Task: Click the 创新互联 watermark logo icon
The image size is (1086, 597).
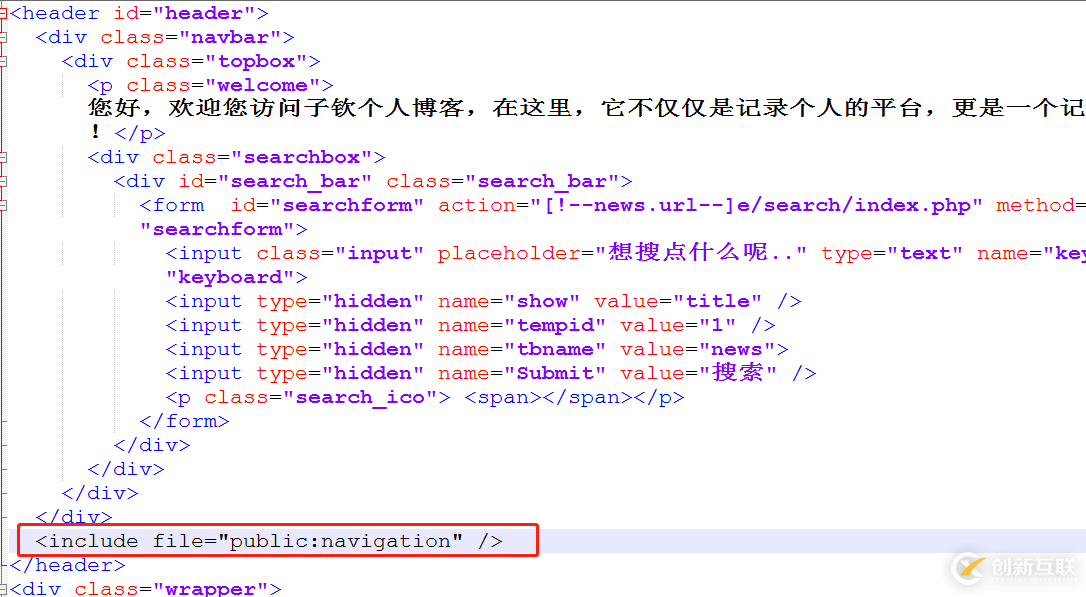Action: pos(967,567)
